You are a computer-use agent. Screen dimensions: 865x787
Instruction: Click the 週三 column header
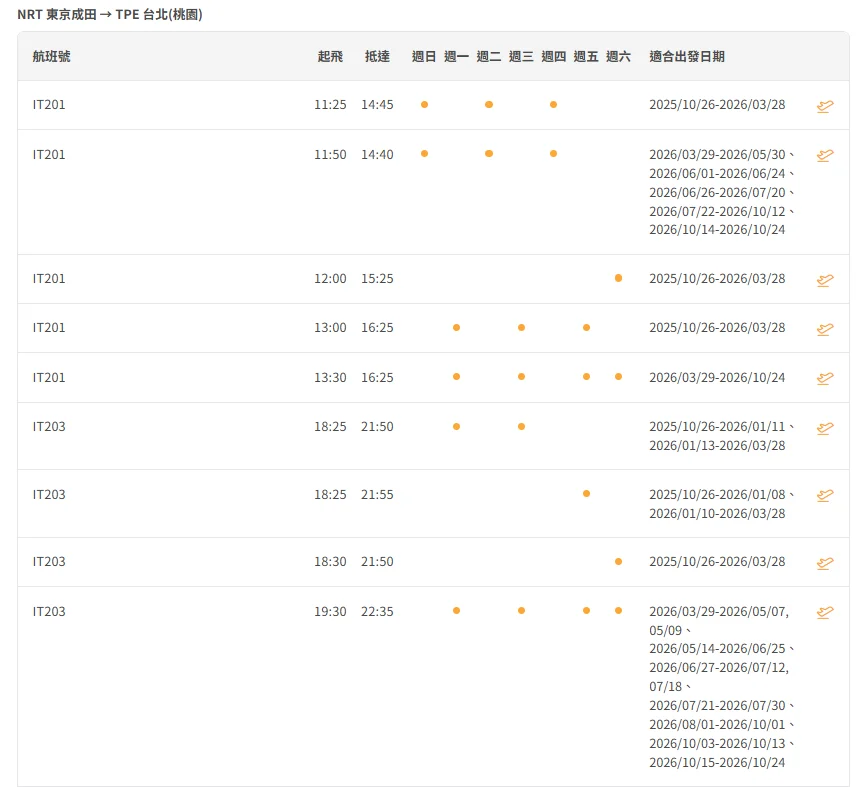point(521,56)
